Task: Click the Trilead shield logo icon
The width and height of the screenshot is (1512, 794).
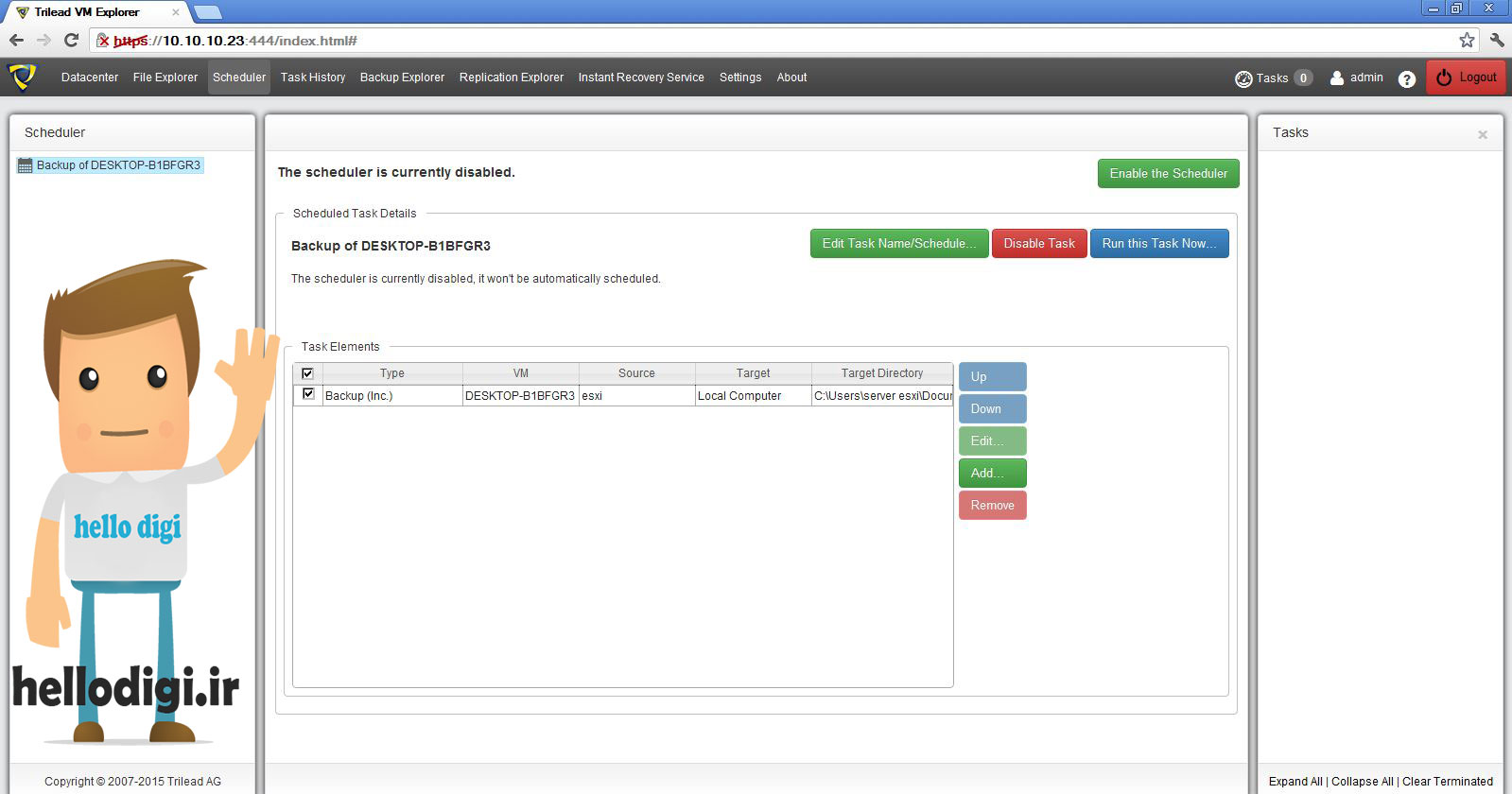Action: (x=22, y=77)
